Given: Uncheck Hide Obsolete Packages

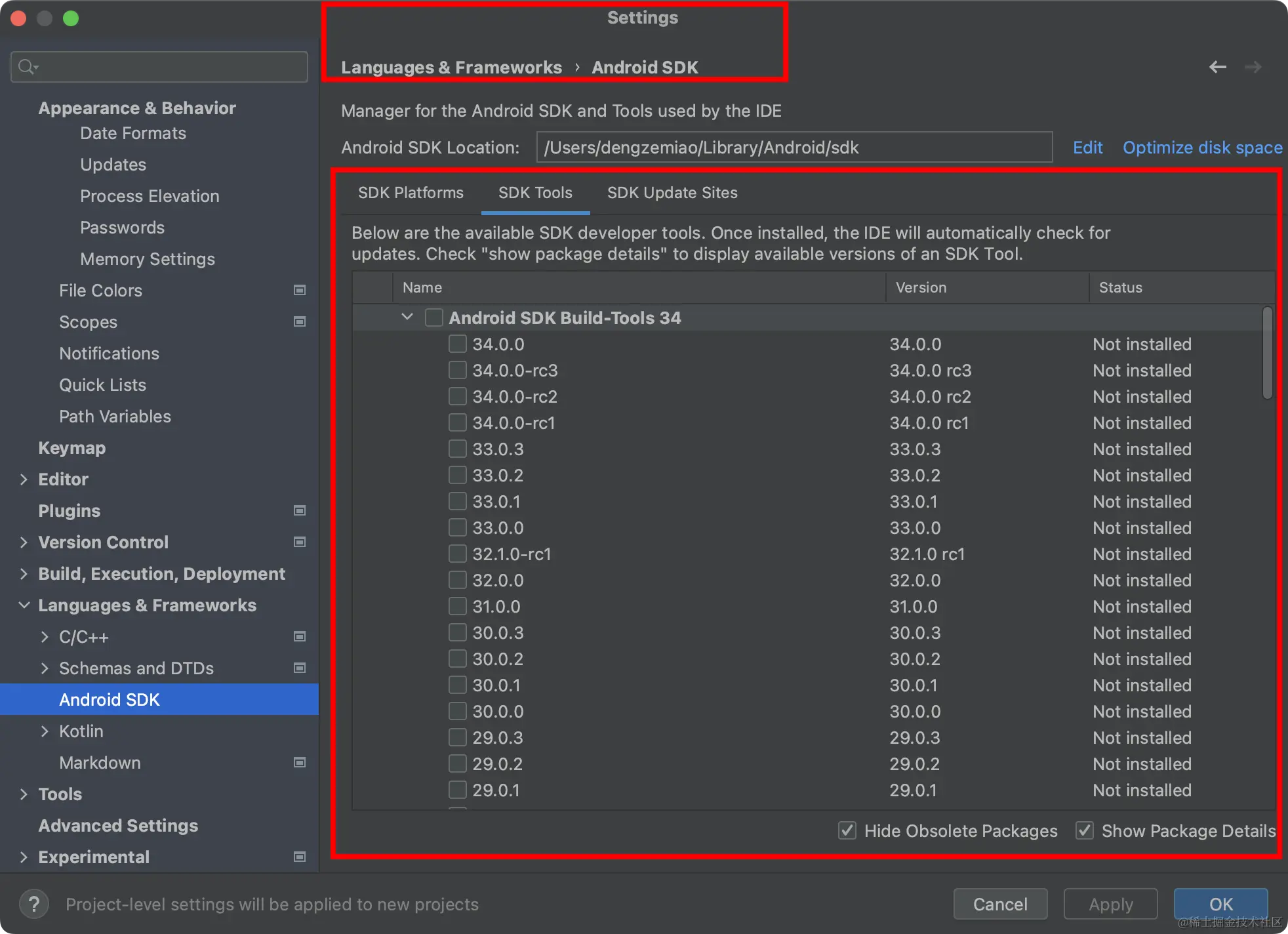Looking at the screenshot, I should (847, 831).
